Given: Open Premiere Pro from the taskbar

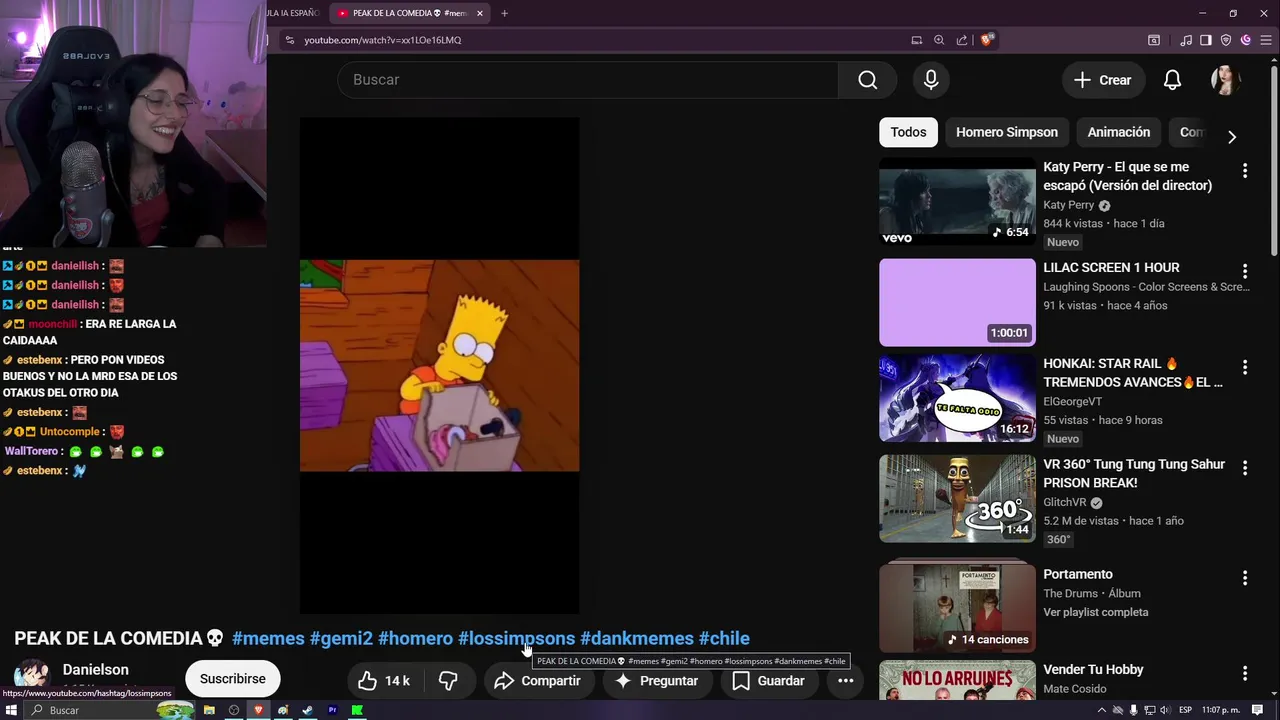Looking at the screenshot, I should click(x=333, y=710).
